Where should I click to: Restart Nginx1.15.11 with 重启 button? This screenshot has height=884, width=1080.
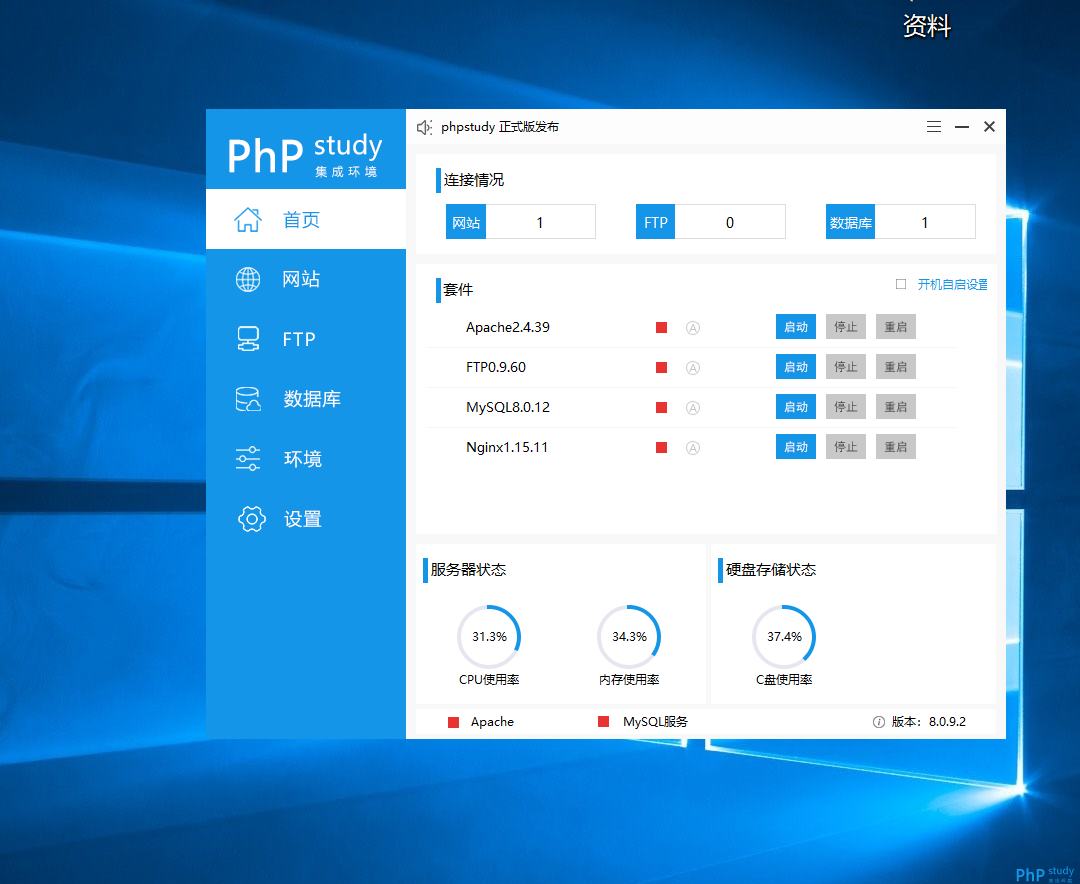point(895,446)
